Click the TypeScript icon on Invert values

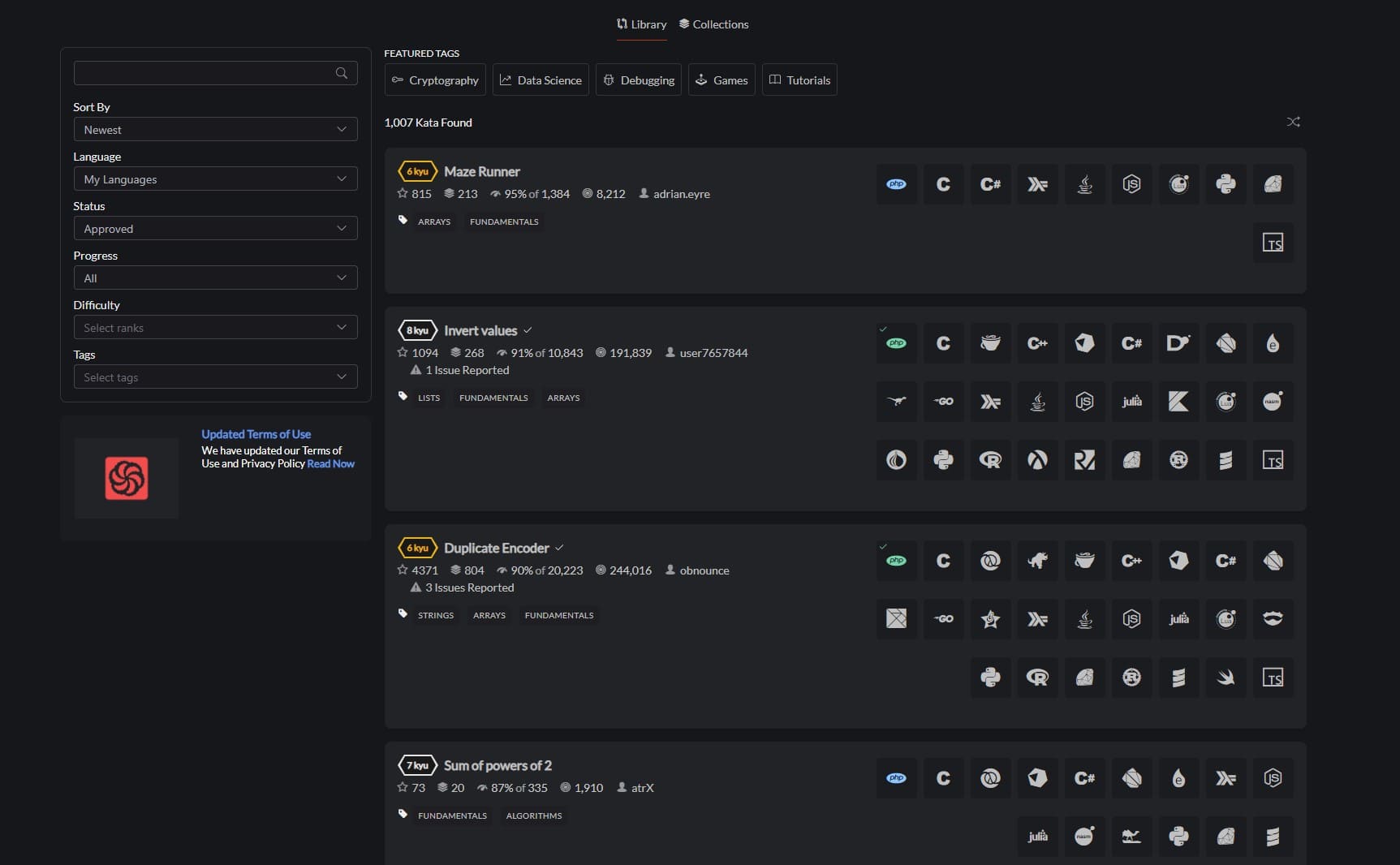(1273, 460)
